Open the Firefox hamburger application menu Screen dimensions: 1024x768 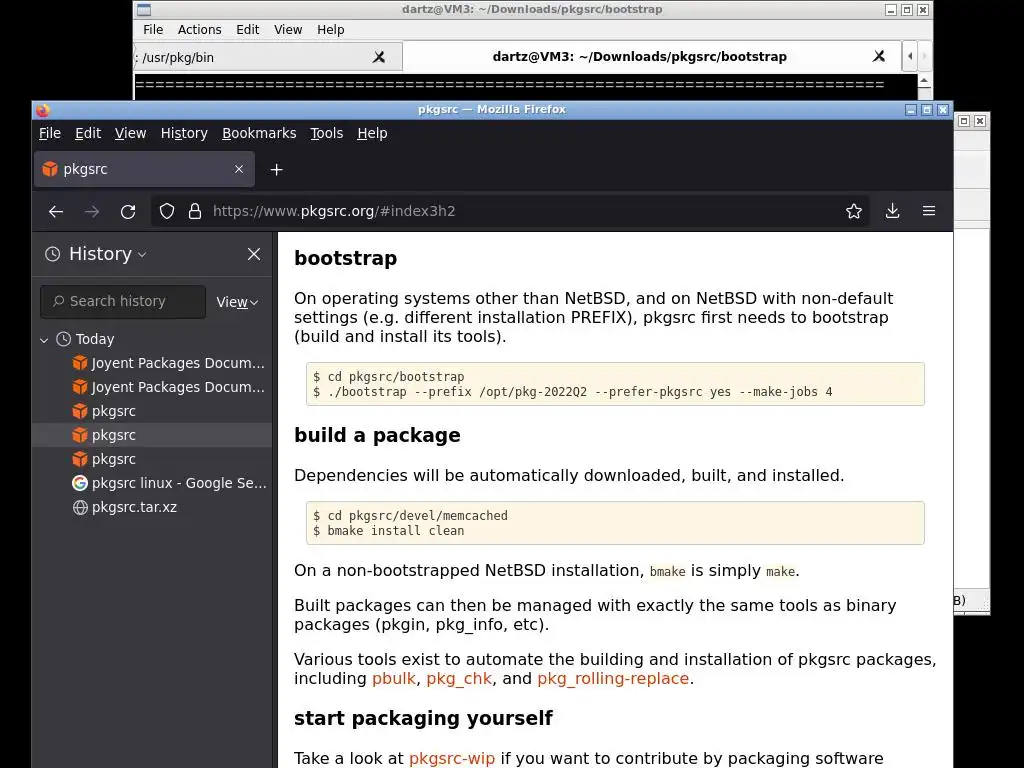click(x=929, y=211)
